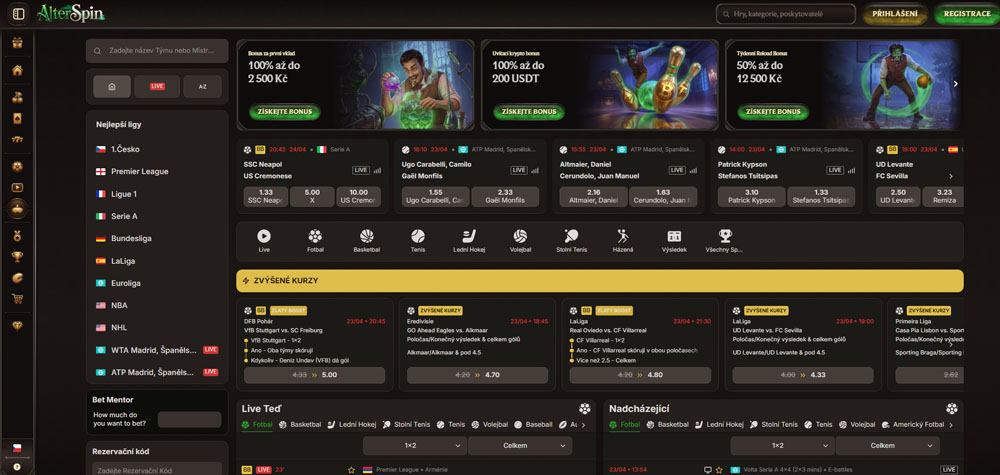Open the cherries slots icon in the sidebar
This screenshot has width=1000, height=475.
tap(17, 98)
